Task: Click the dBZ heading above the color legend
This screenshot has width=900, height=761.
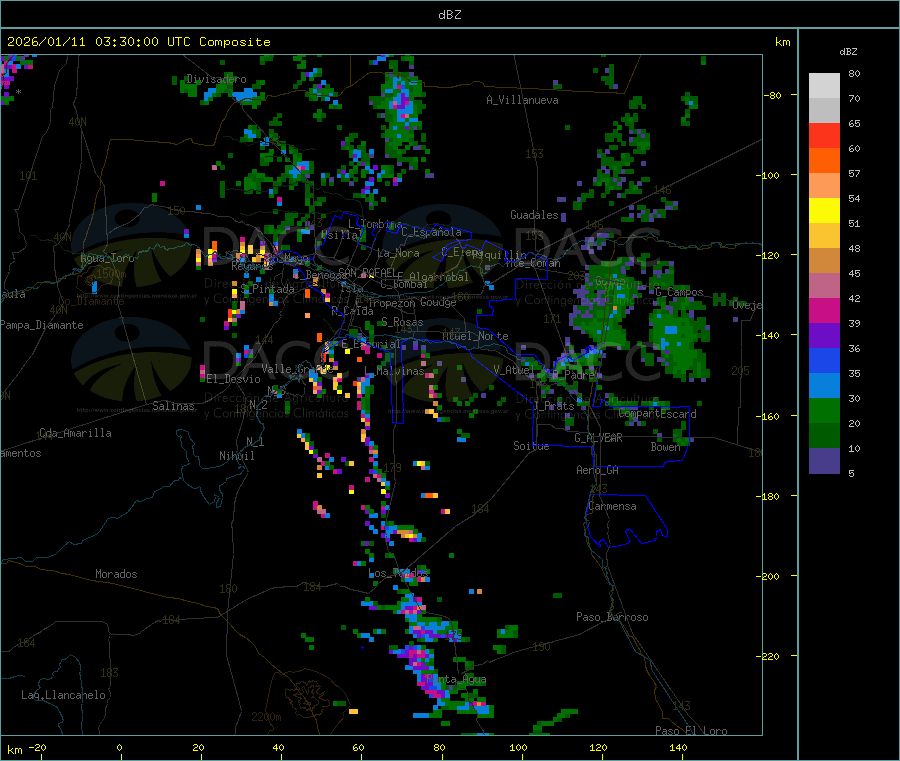Action: 848,52
